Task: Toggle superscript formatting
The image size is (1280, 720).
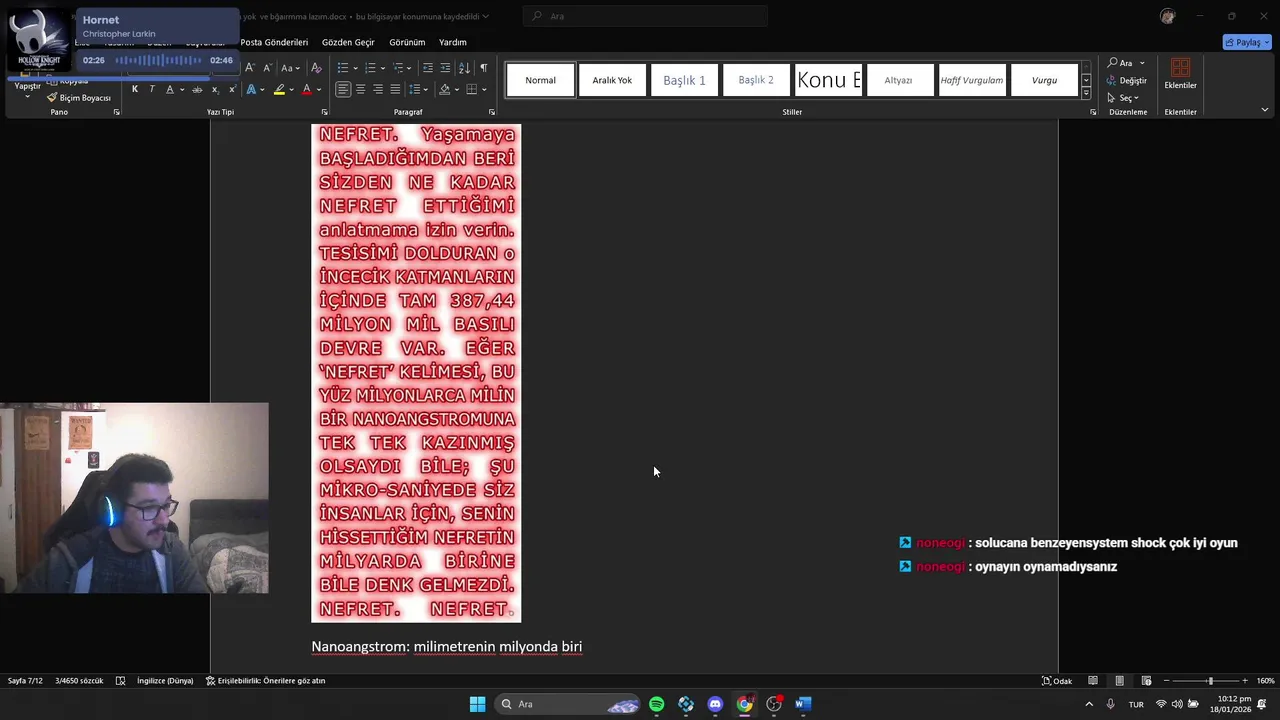Action: point(232,89)
